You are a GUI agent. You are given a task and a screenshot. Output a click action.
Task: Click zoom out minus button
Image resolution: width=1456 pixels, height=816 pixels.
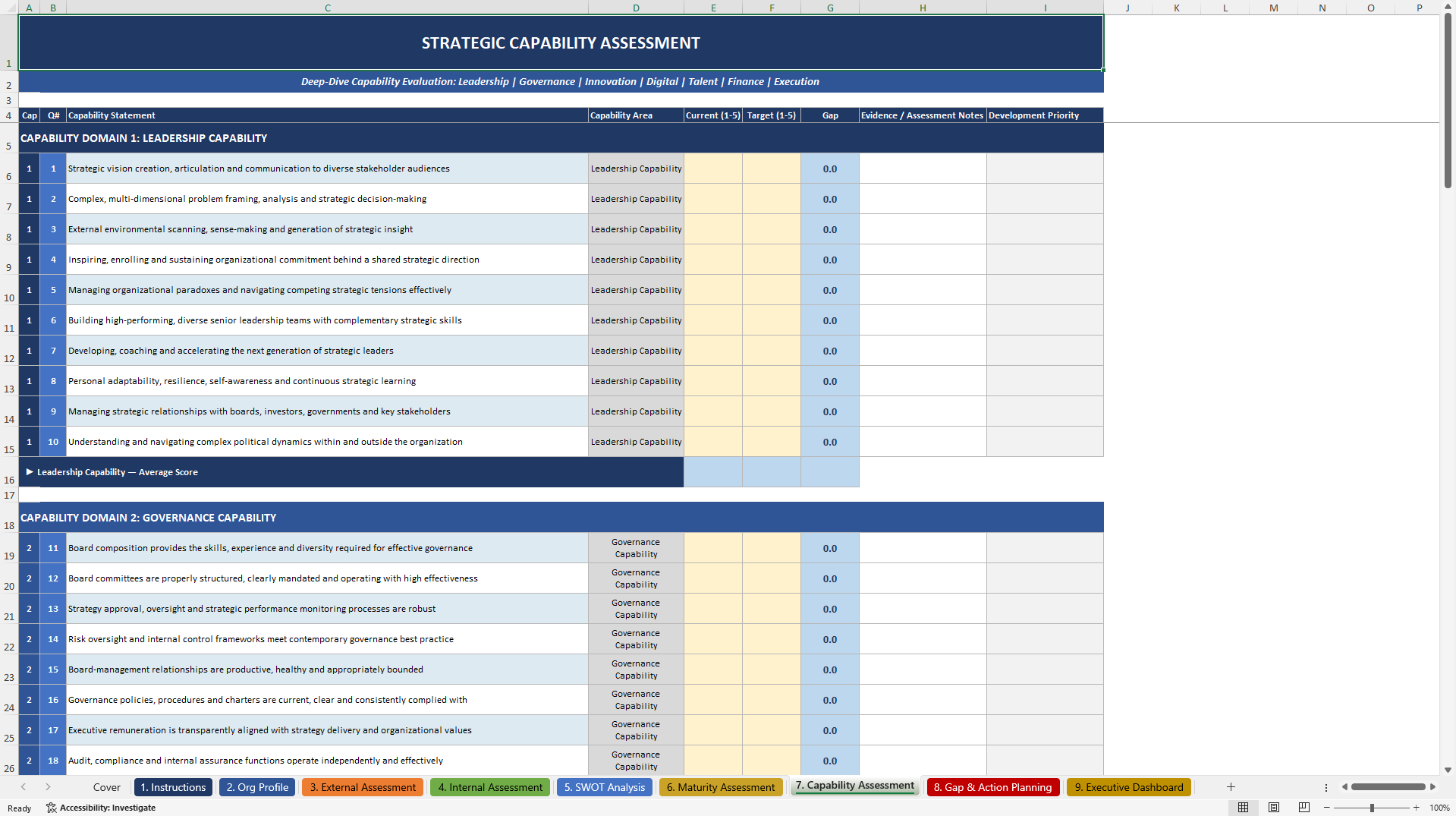1327,808
